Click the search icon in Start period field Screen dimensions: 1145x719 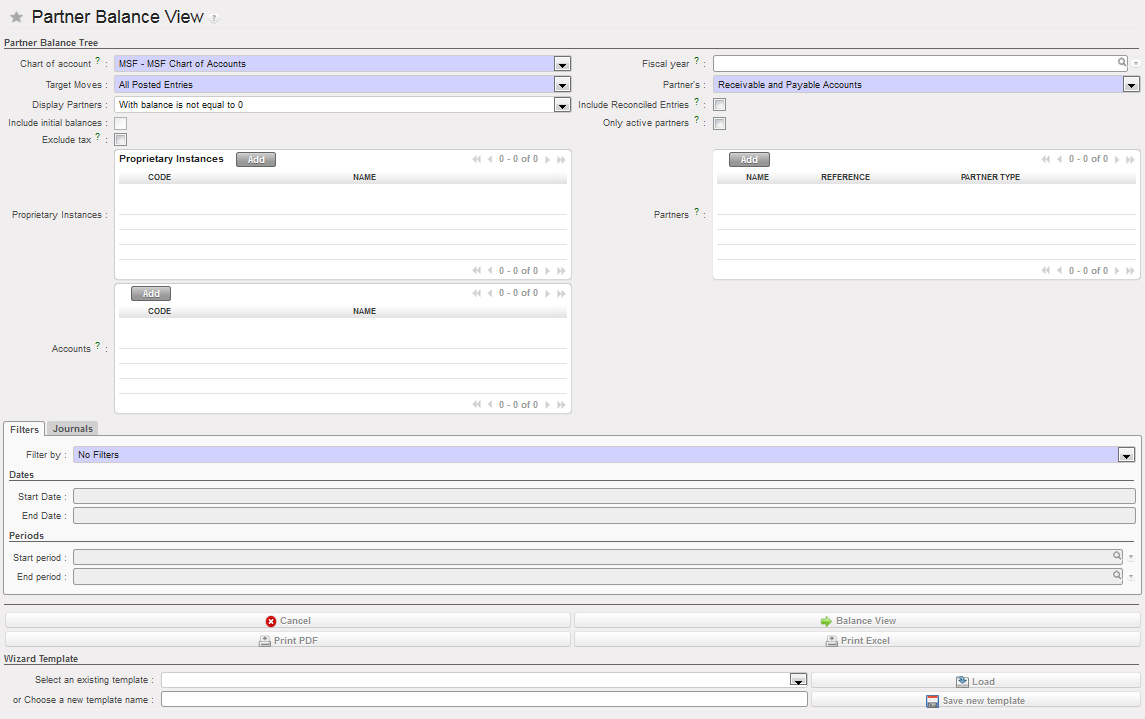[1117, 556]
